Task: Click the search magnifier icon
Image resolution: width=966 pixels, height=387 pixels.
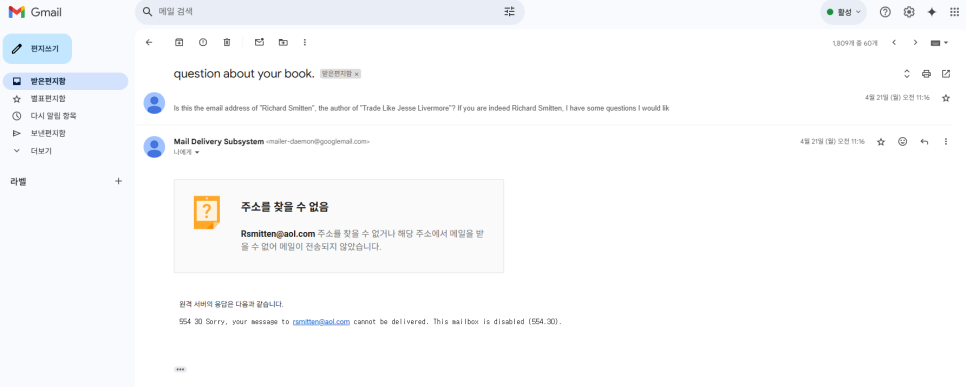Action: (x=147, y=12)
